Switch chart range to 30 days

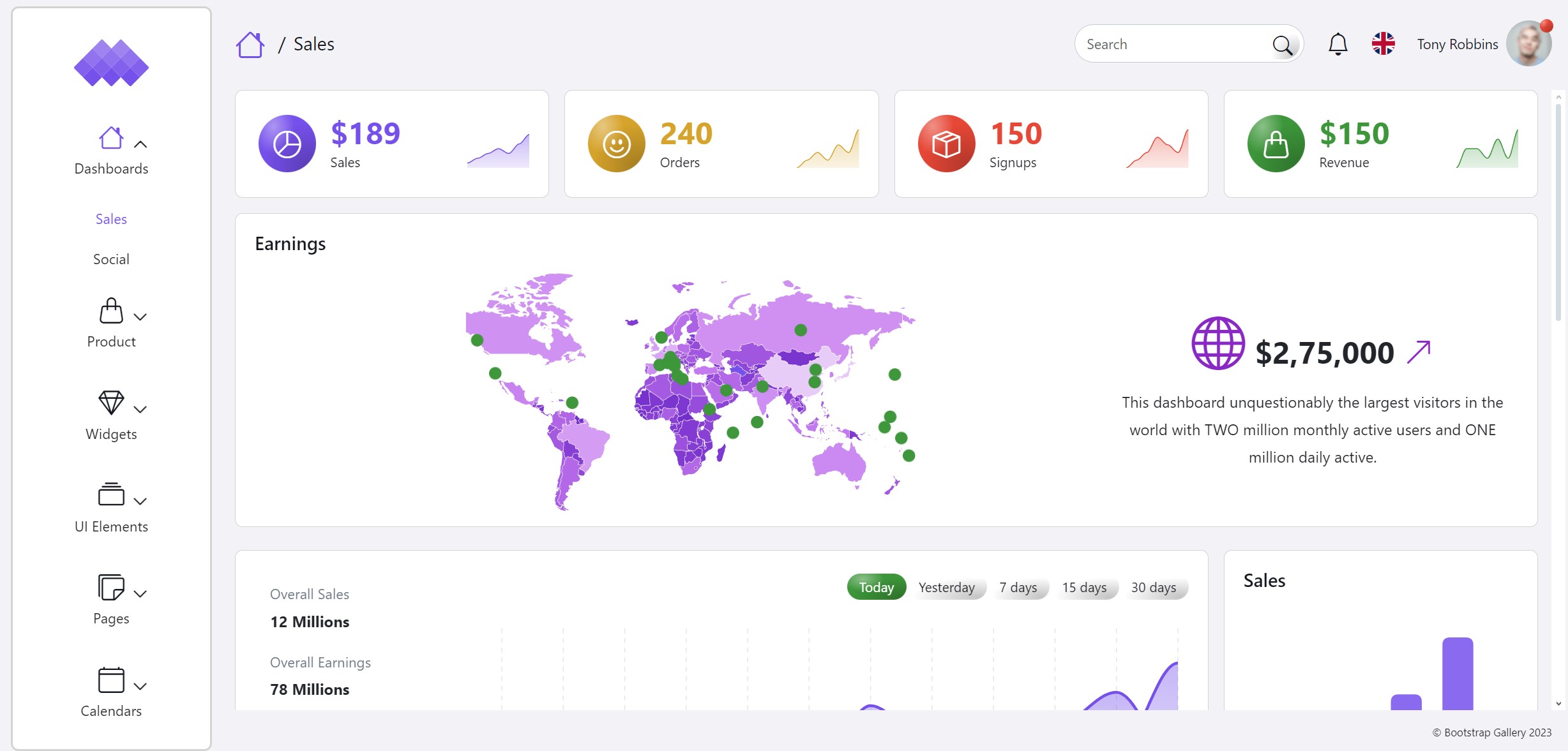coord(1153,587)
